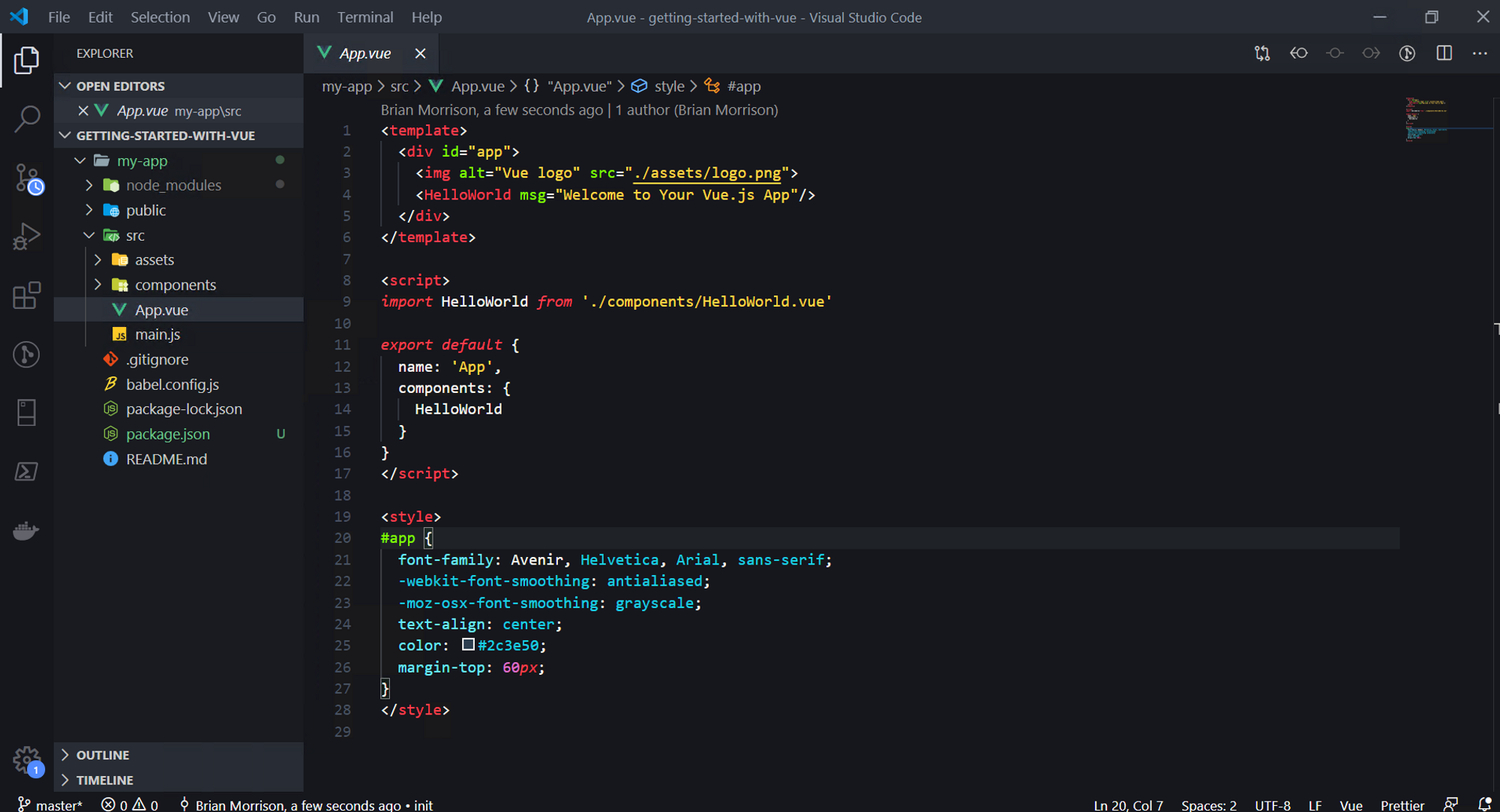
Task: Collapse the Open Editors section
Action: point(65,85)
